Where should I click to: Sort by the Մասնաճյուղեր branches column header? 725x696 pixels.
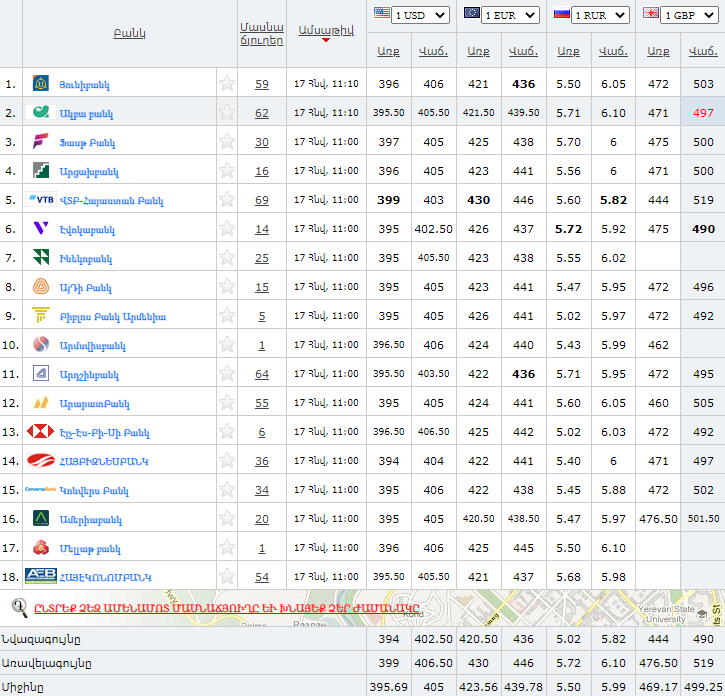(262, 34)
